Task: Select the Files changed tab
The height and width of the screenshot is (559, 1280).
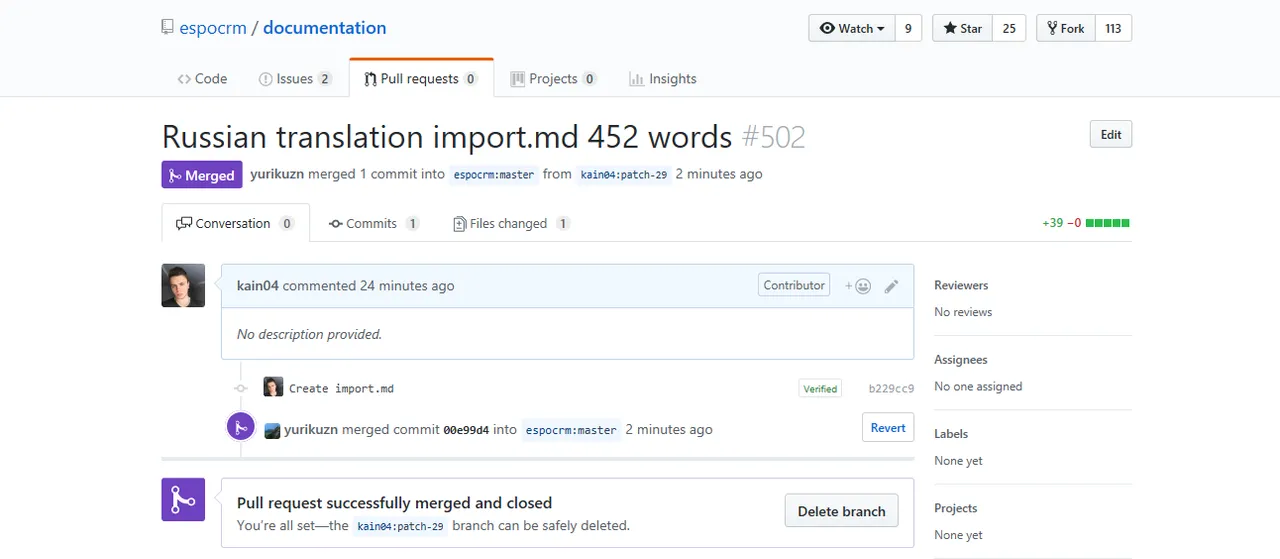Action: tap(511, 223)
